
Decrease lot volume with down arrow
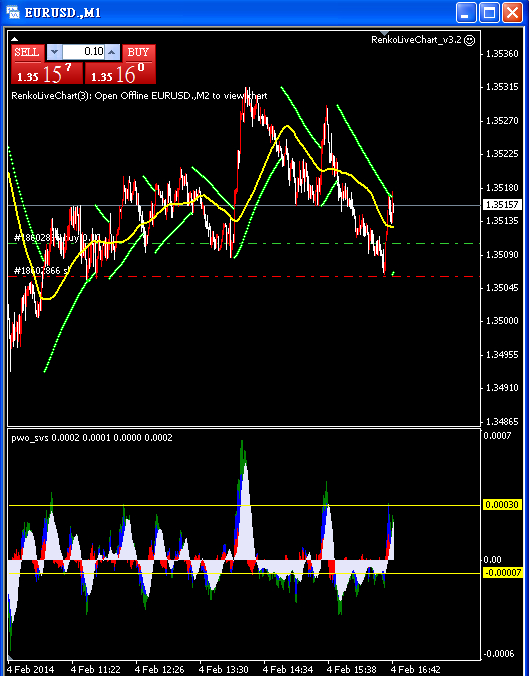coord(54,52)
